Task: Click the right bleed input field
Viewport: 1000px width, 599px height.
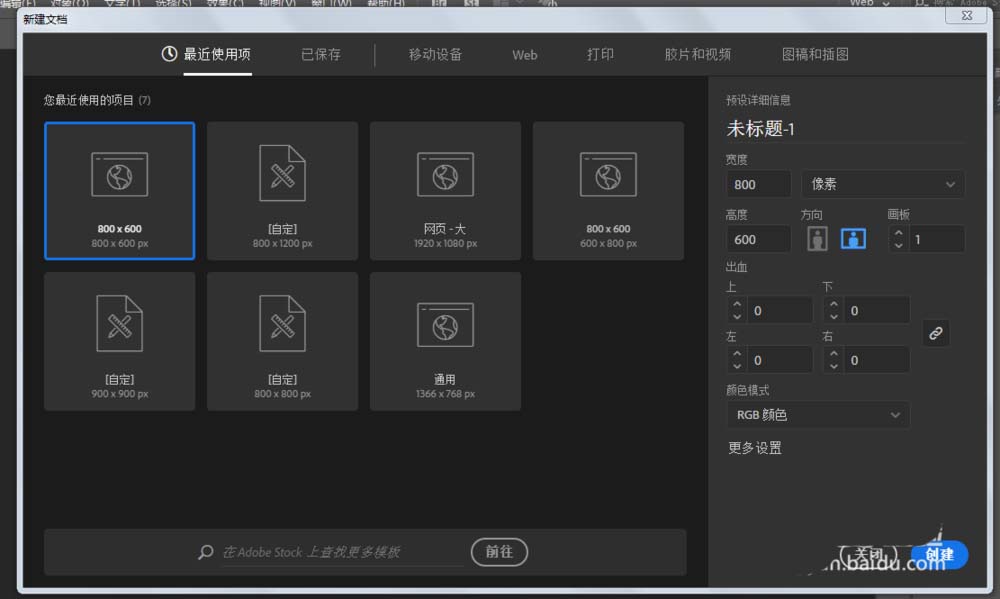Action: tap(877, 360)
